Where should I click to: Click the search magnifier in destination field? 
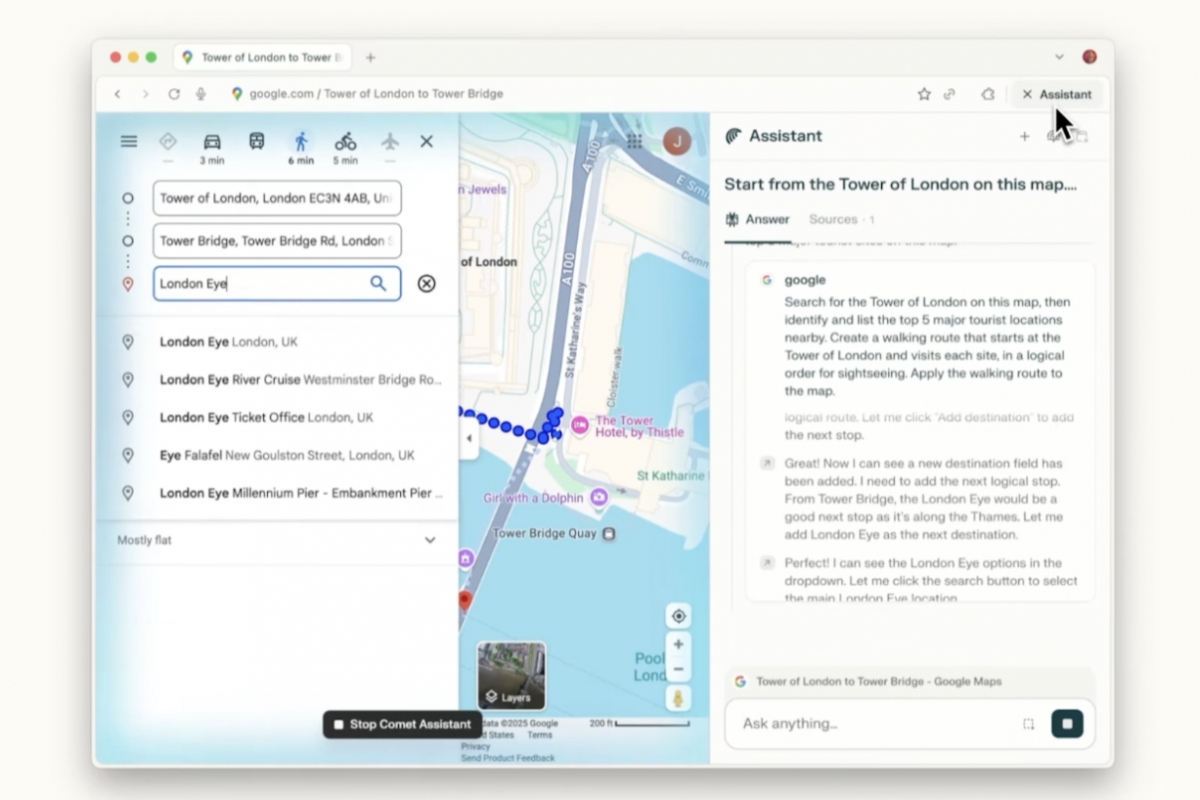tap(378, 283)
